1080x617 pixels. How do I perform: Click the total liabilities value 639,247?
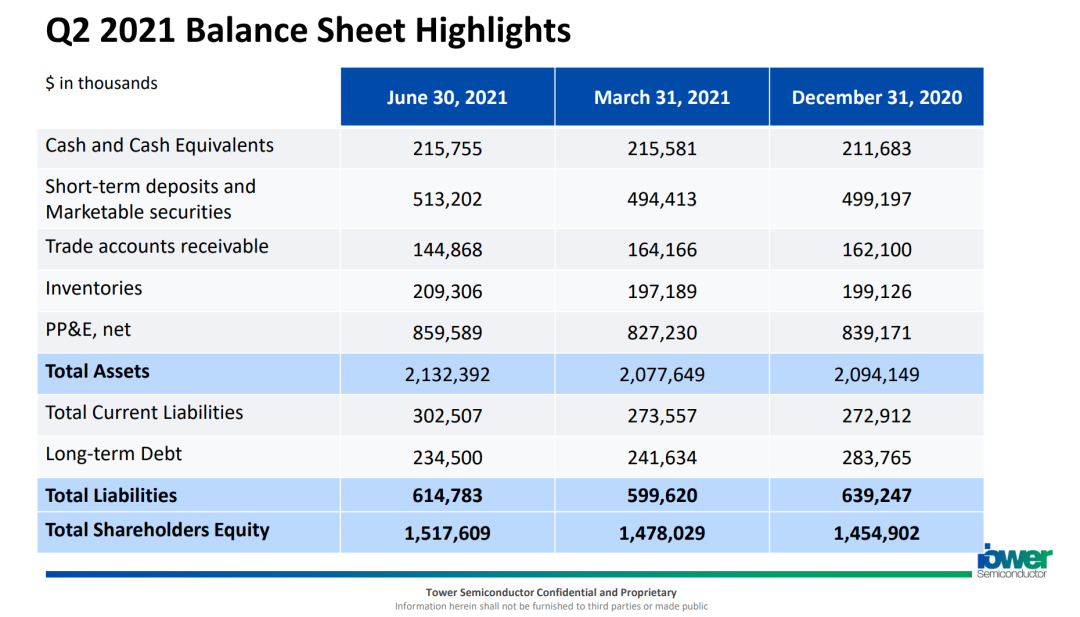(x=877, y=496)
